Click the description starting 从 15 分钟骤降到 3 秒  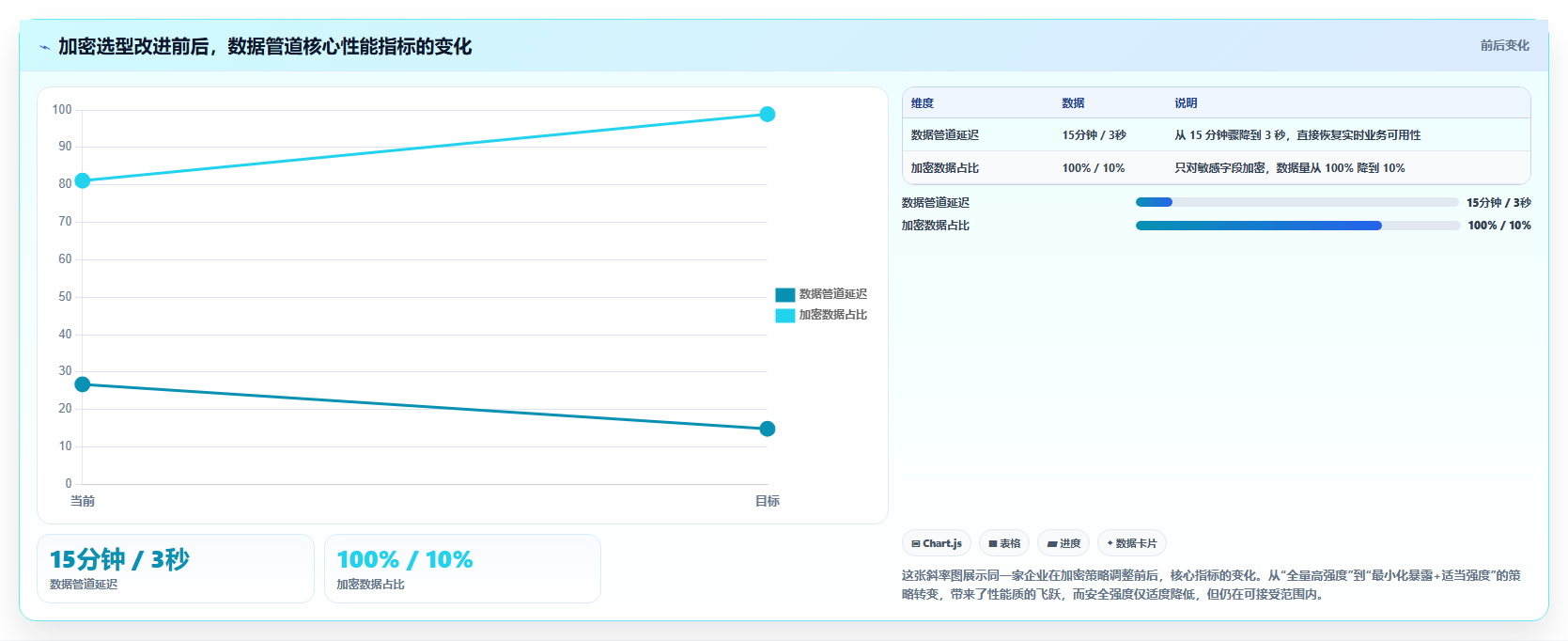click(x=1297, y=135)
